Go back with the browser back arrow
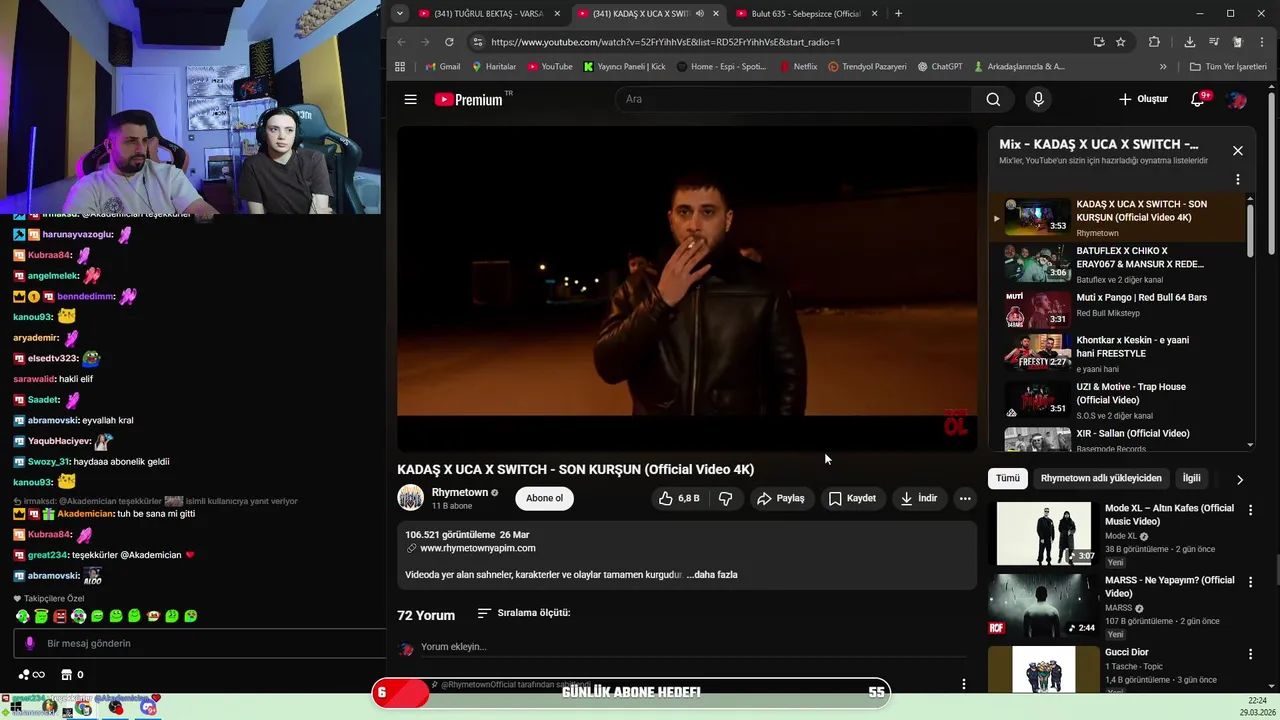 coord(401,42)
